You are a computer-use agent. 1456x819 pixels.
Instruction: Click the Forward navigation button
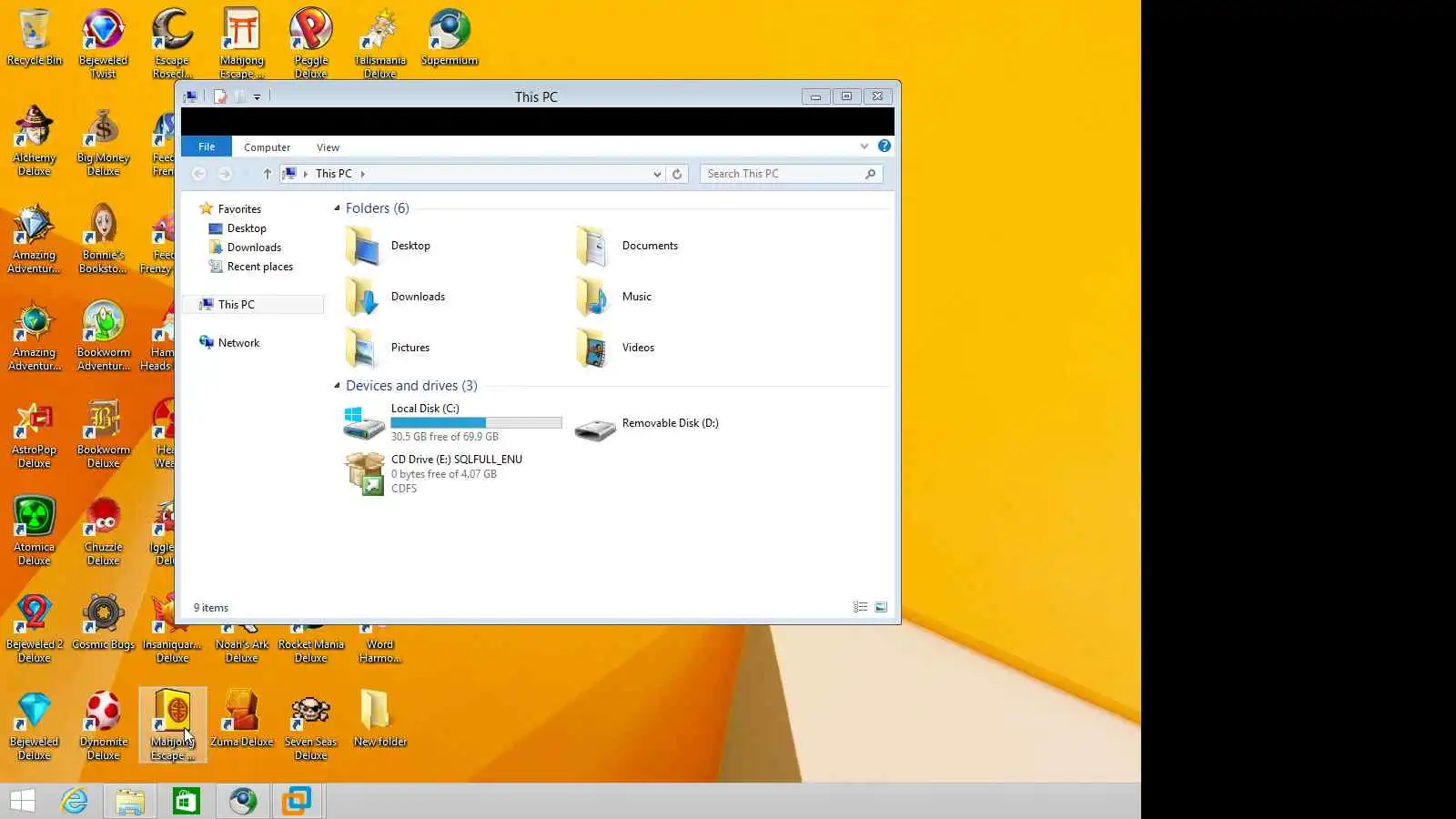pyautogui.click(x=225, y=174)
